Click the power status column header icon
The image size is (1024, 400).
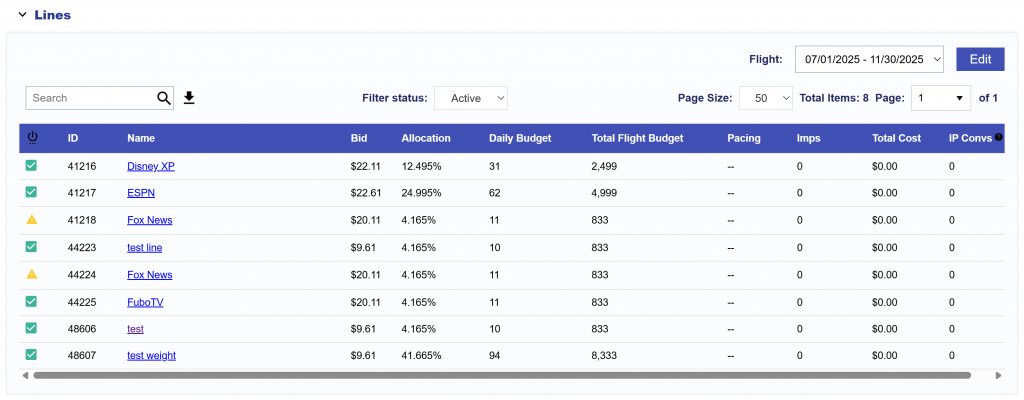point(32,138)
